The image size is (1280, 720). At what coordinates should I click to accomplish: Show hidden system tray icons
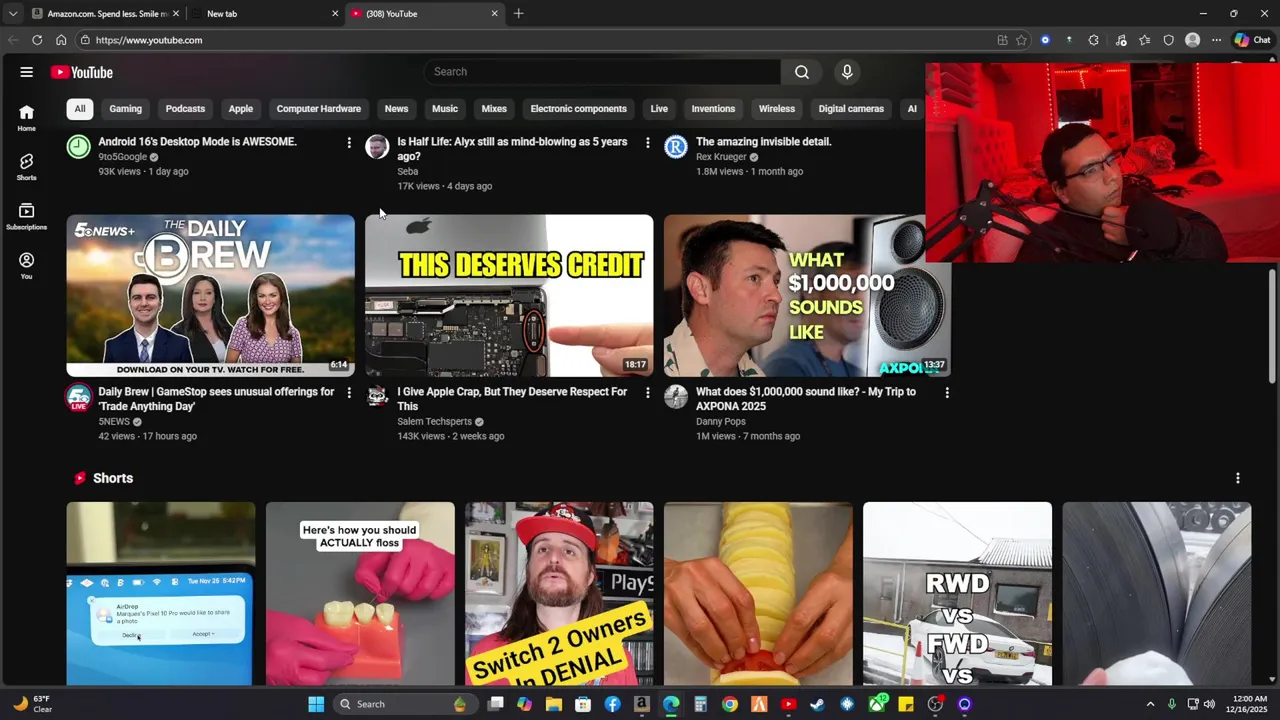tap(1150, 704)
